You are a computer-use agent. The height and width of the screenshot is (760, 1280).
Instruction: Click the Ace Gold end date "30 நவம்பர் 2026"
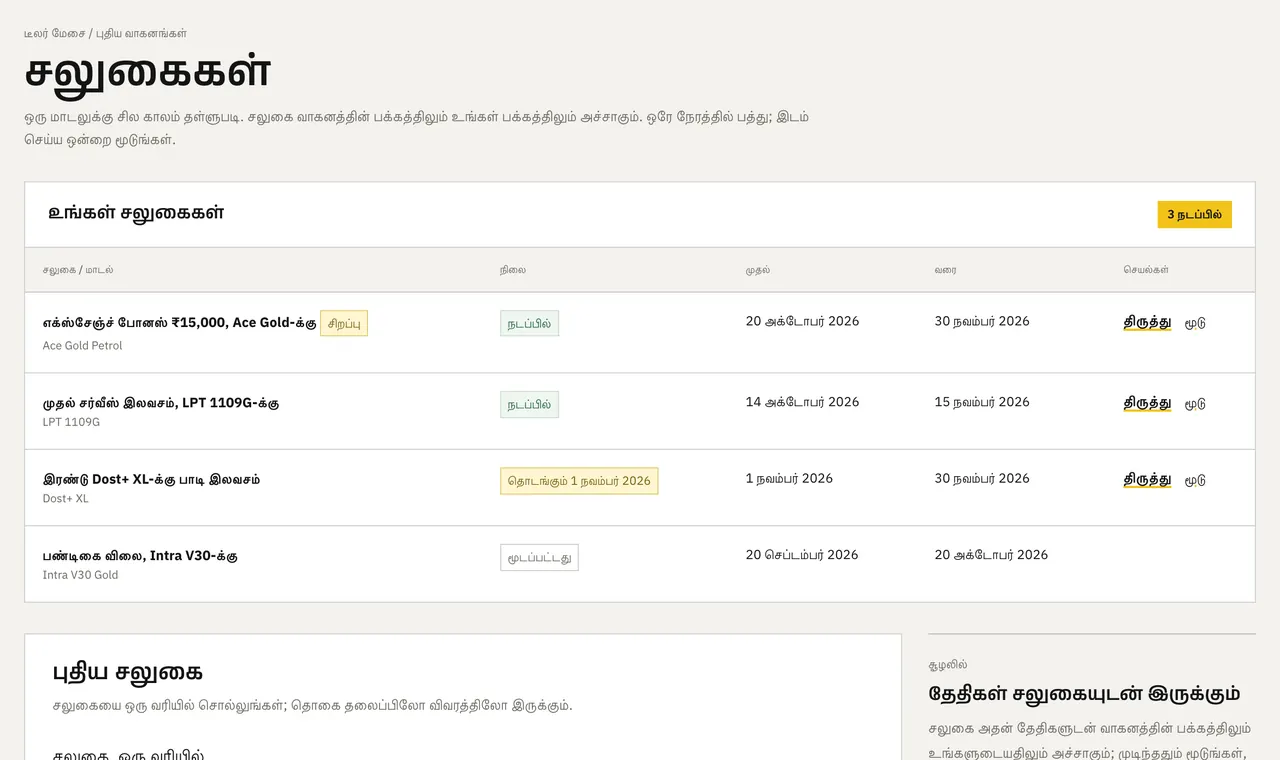click(x=982, y=321)
